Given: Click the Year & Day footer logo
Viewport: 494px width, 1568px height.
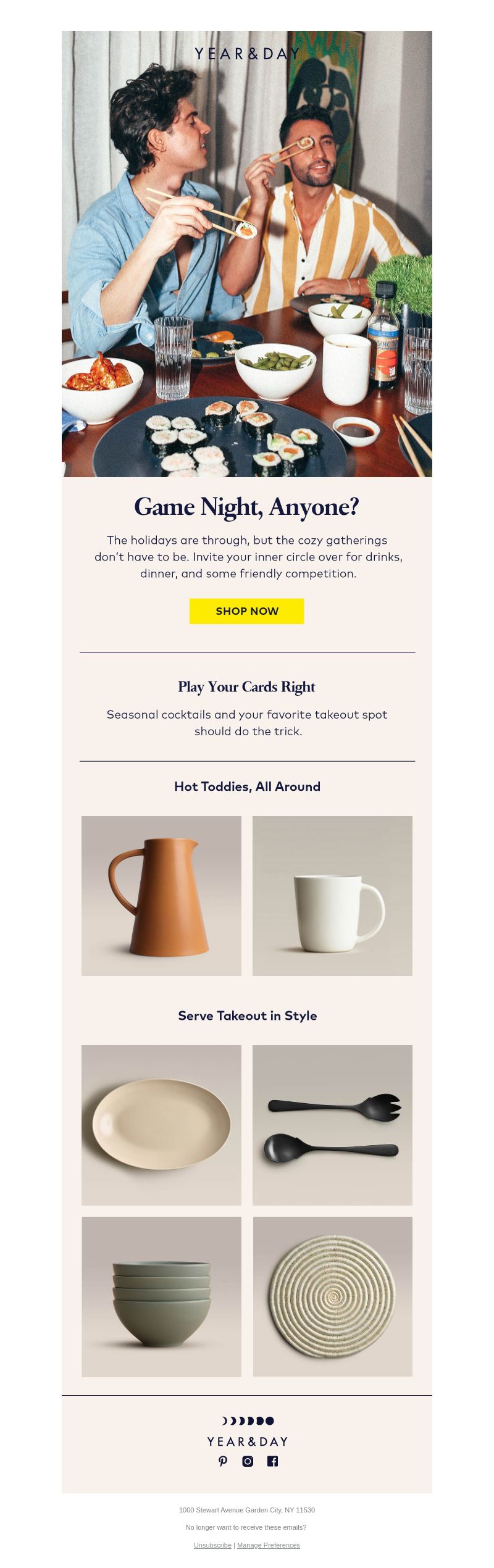Looking at the screenshot, I should [247, 1441].
